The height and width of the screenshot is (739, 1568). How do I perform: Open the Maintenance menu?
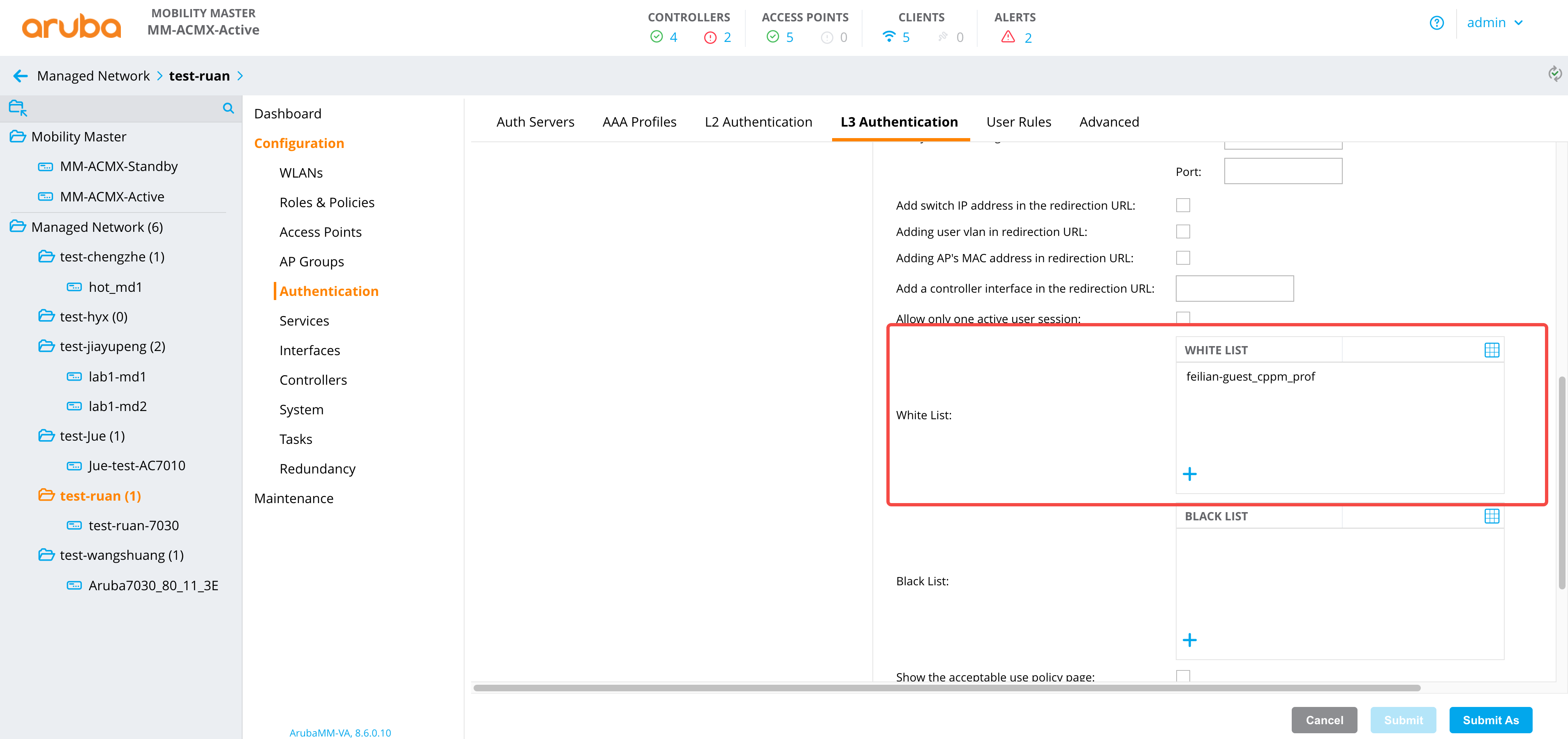[x=294, y=498]
